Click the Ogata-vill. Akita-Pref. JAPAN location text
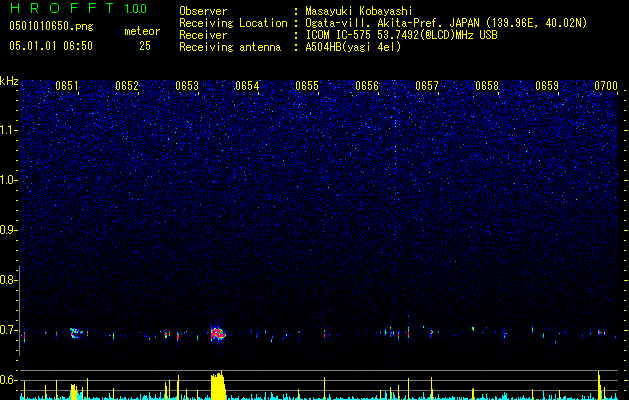The width and height of the screenshot is (629, 400). [x=446, y=23]
